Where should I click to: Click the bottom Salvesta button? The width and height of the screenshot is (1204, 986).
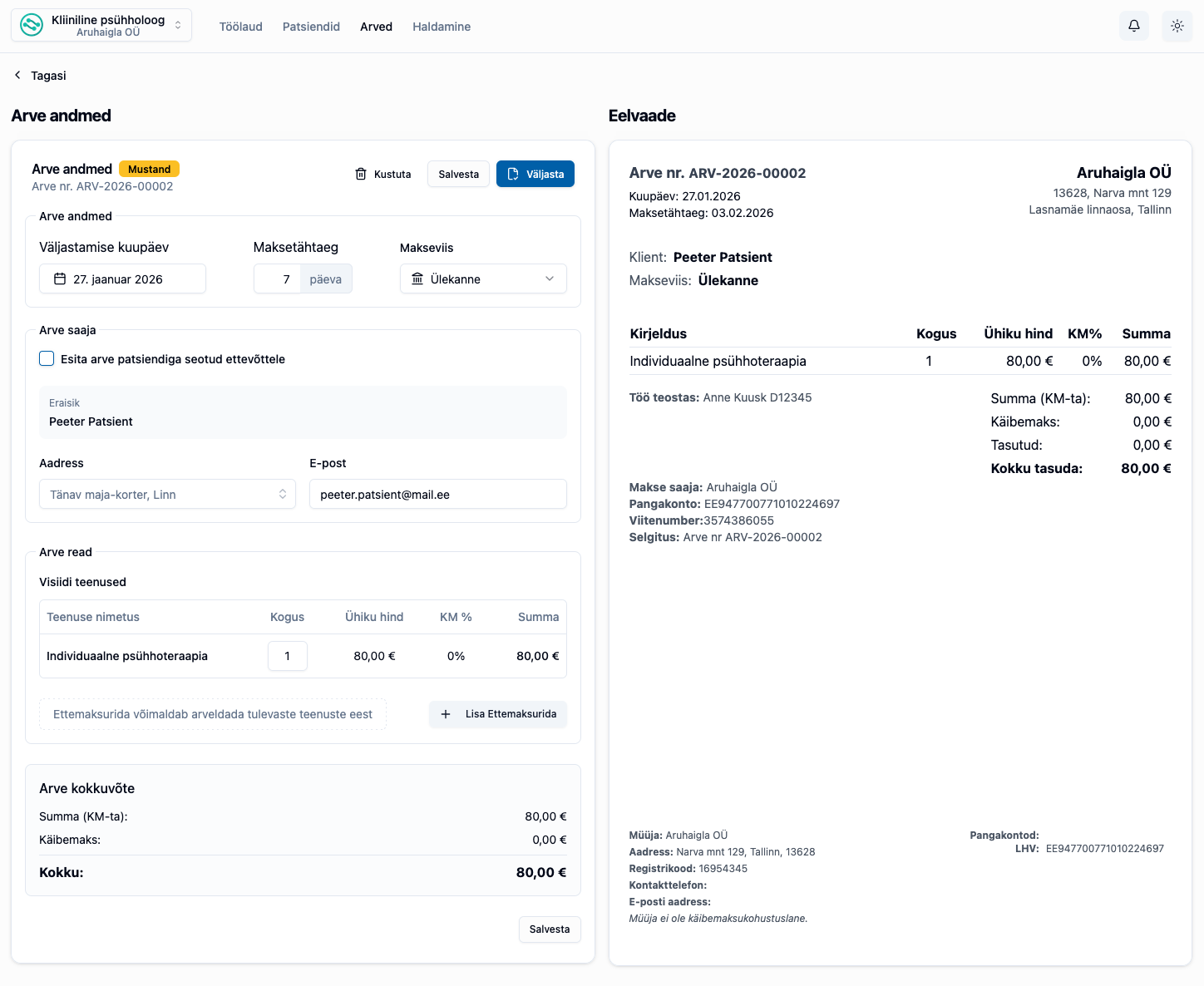coord(550,929)
